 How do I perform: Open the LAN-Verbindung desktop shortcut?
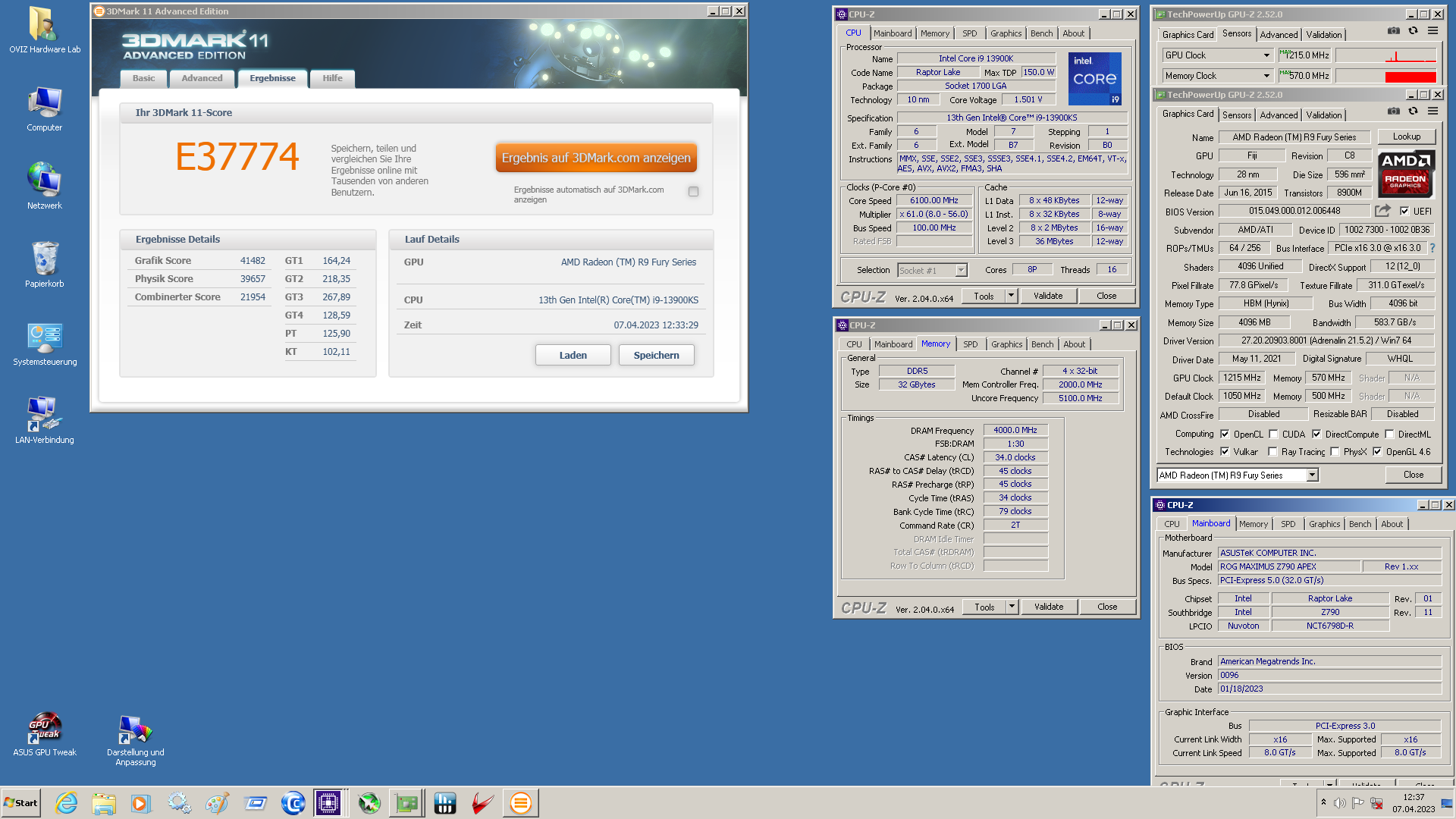pos(44,421)
